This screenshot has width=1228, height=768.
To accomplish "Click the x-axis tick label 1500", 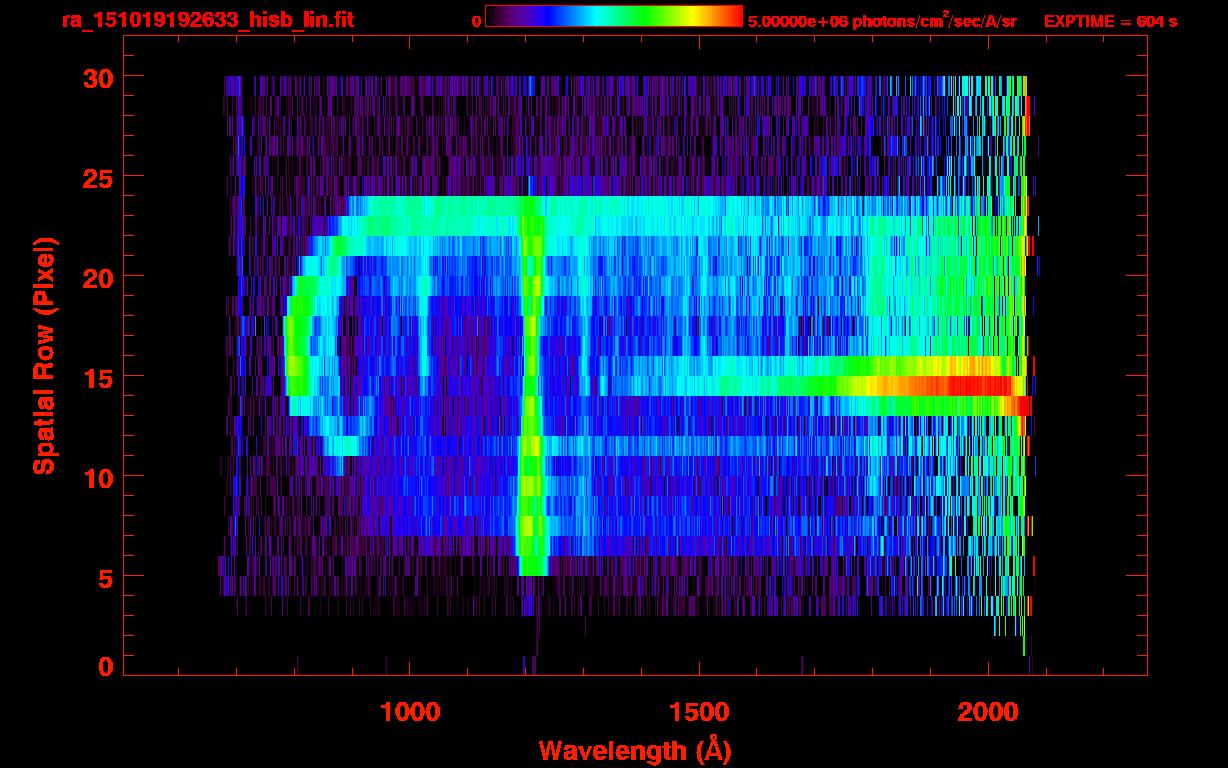I will pos(700,711).
